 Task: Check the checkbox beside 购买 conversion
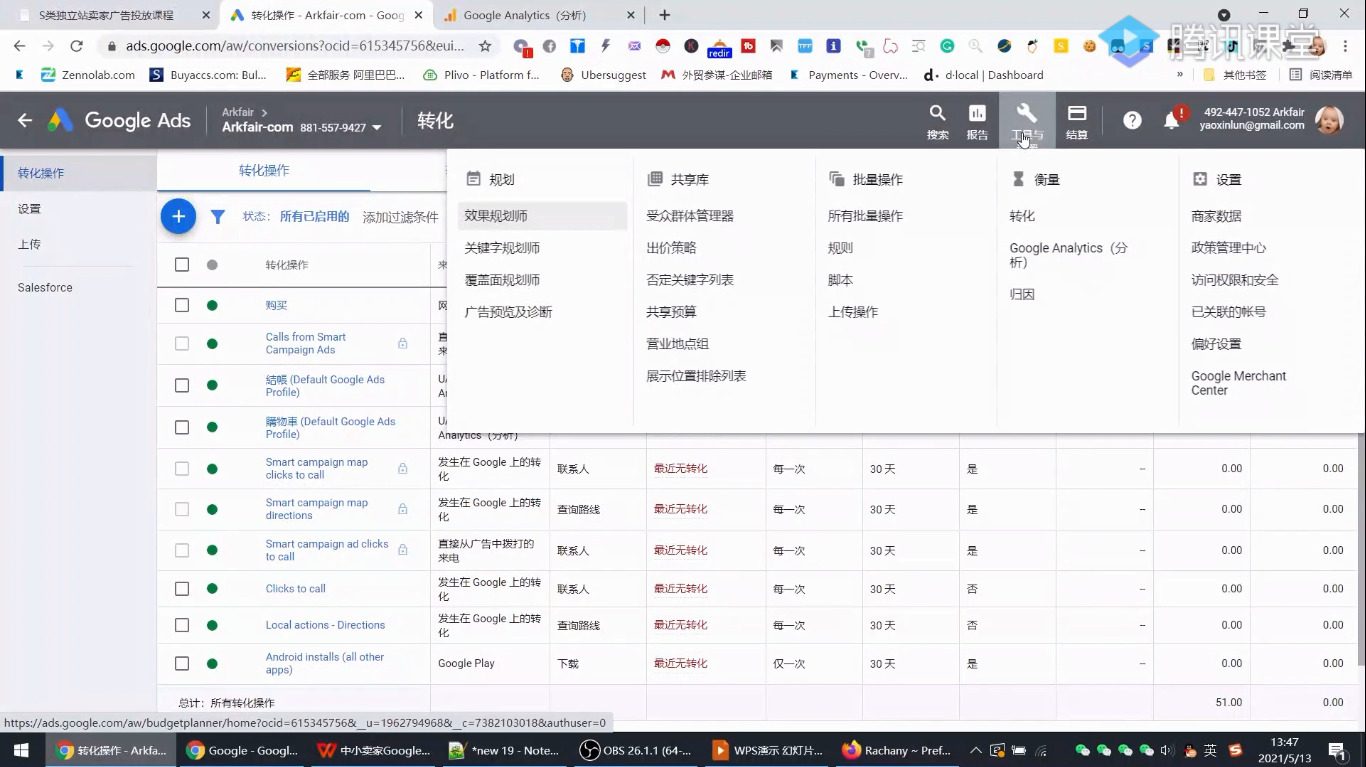(x=181, y=304)
